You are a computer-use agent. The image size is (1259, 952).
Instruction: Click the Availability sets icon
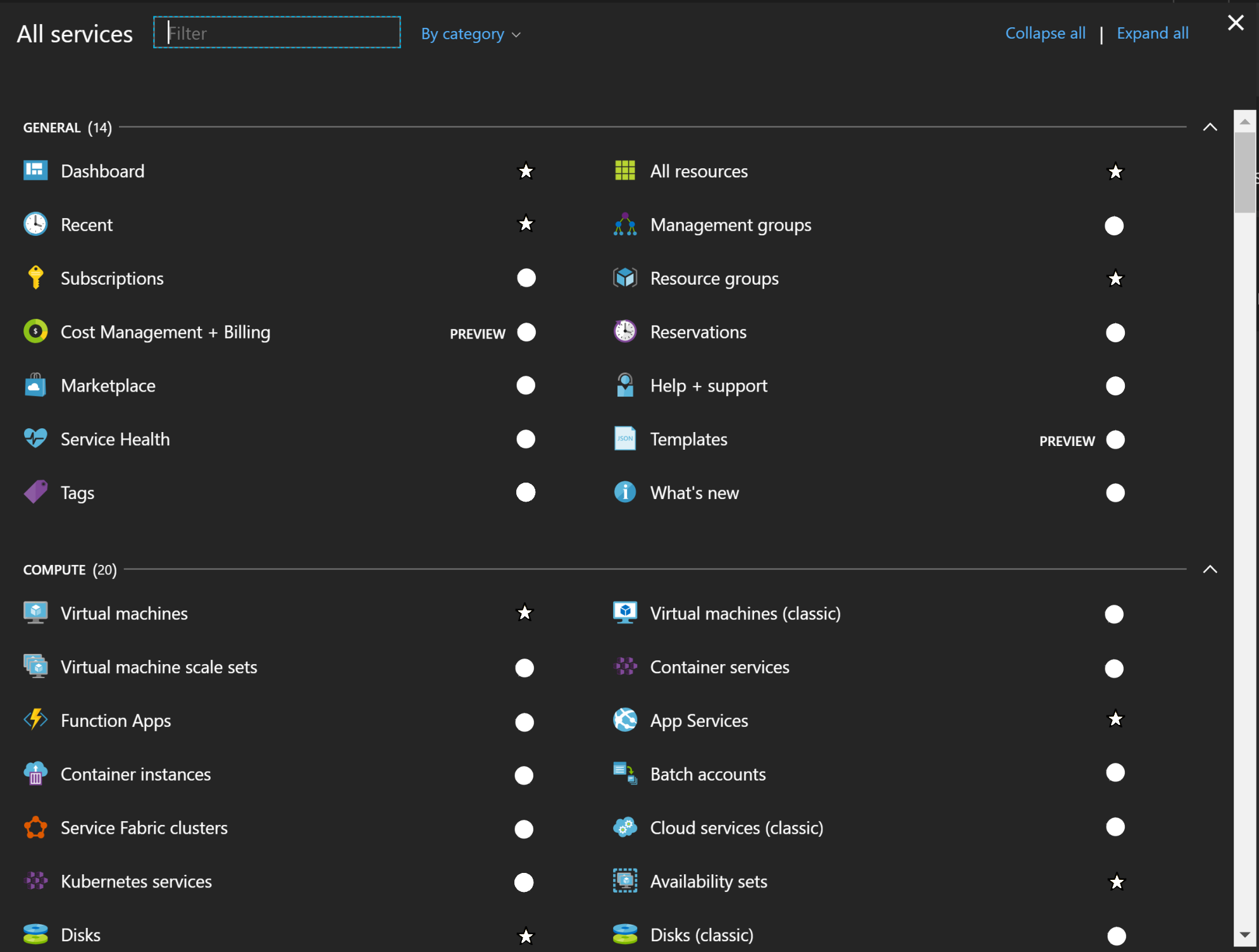click(x=625, y=881)
